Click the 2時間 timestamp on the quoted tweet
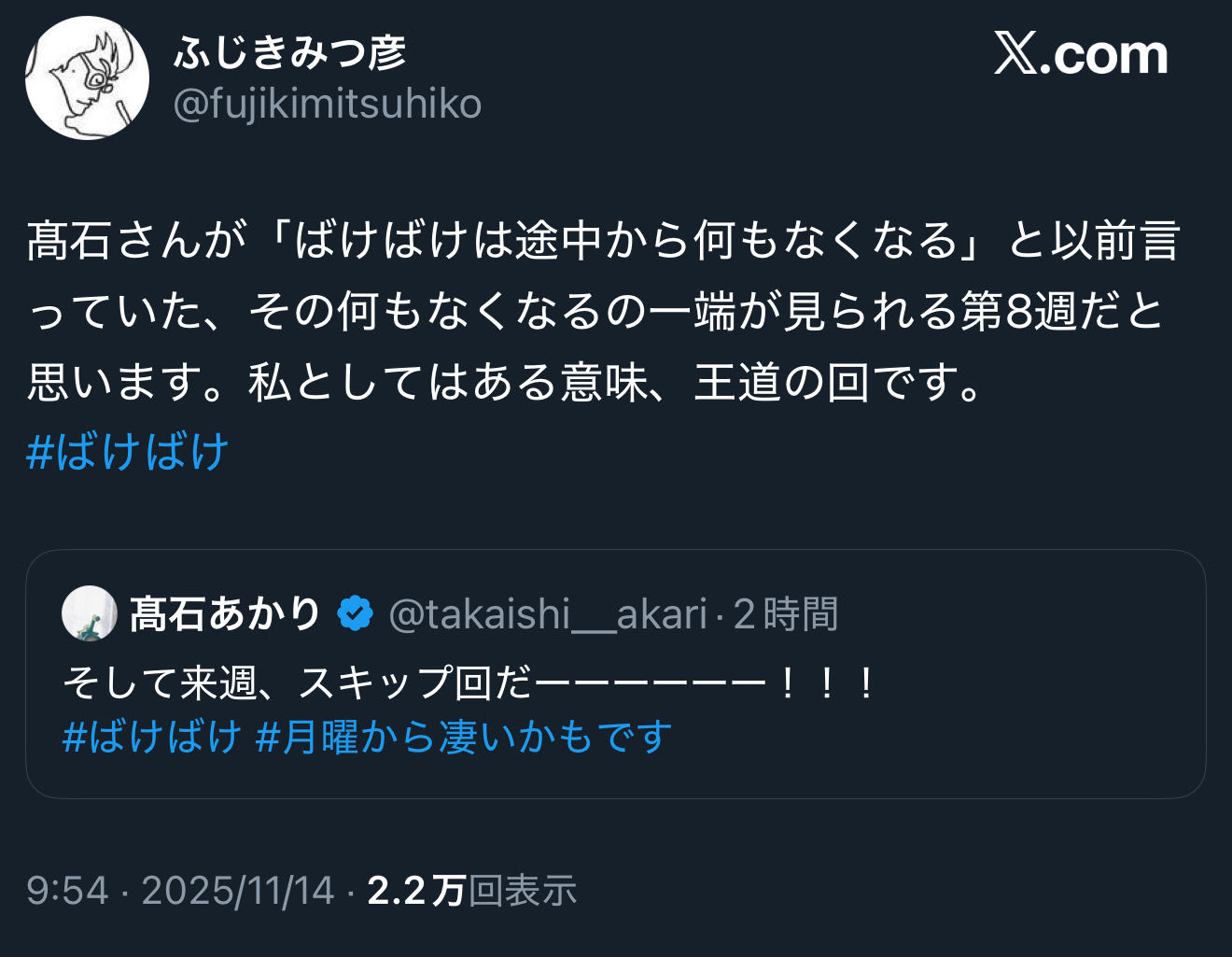 pyautogui.click(x=786, y=614)
